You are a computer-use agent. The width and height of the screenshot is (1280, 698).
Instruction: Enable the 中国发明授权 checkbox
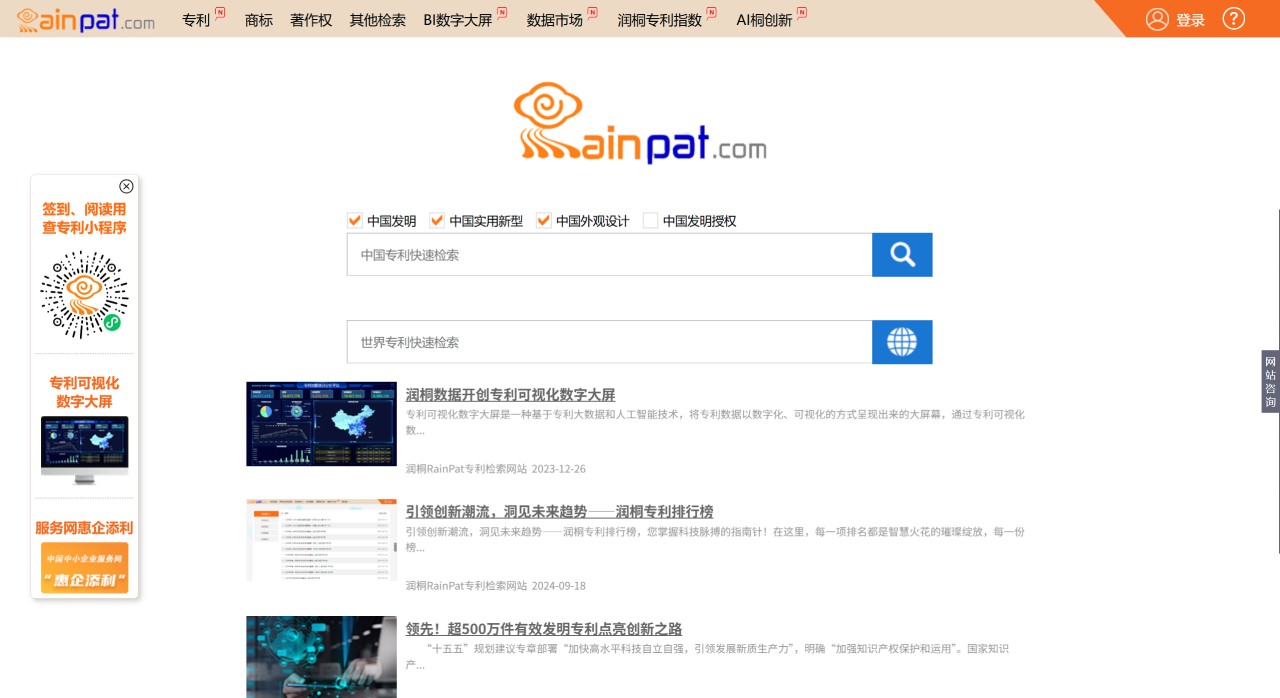click(x=650, y=220)
